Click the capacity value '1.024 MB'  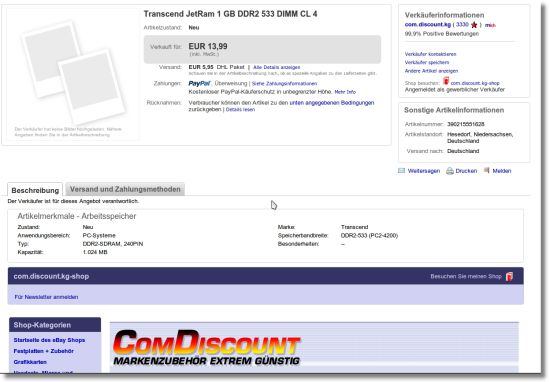(95, 252)
